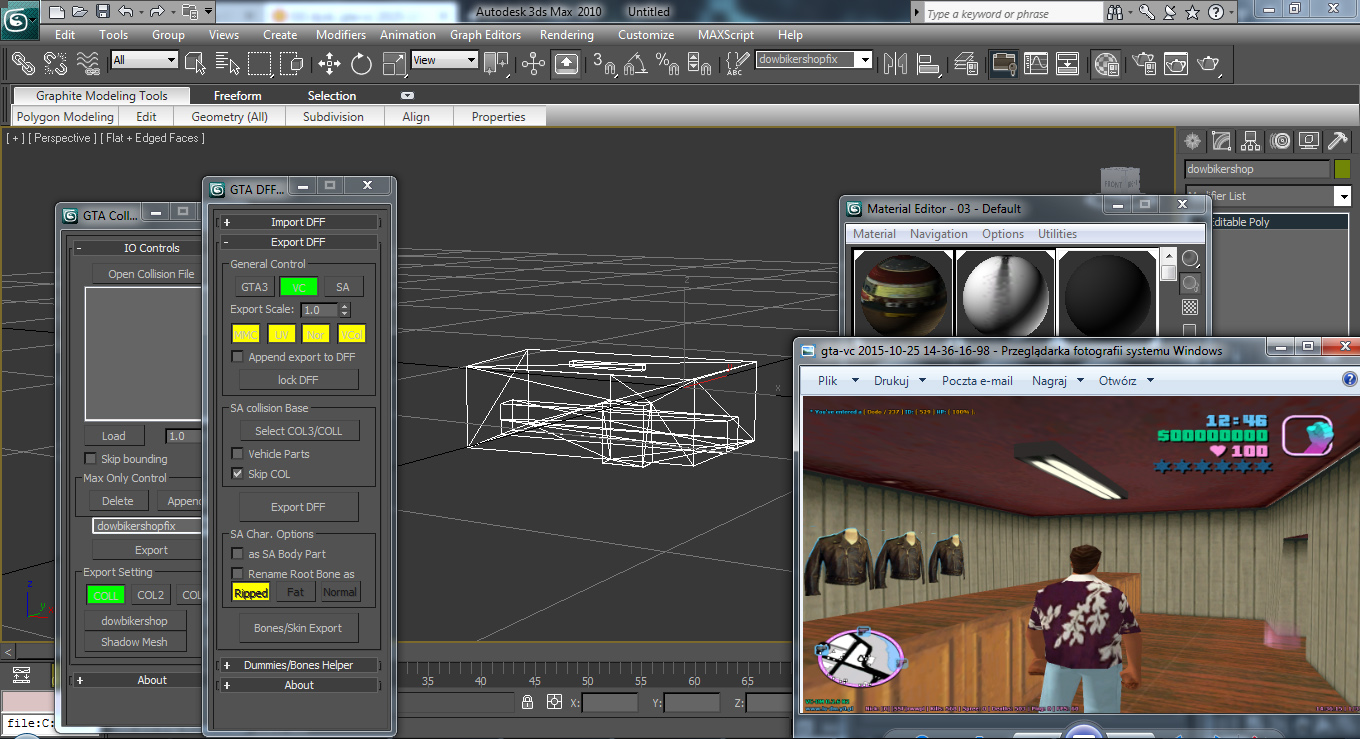Open the Curve Editor icon
The image size is (1360, 739).
(x=1035, y=64)
